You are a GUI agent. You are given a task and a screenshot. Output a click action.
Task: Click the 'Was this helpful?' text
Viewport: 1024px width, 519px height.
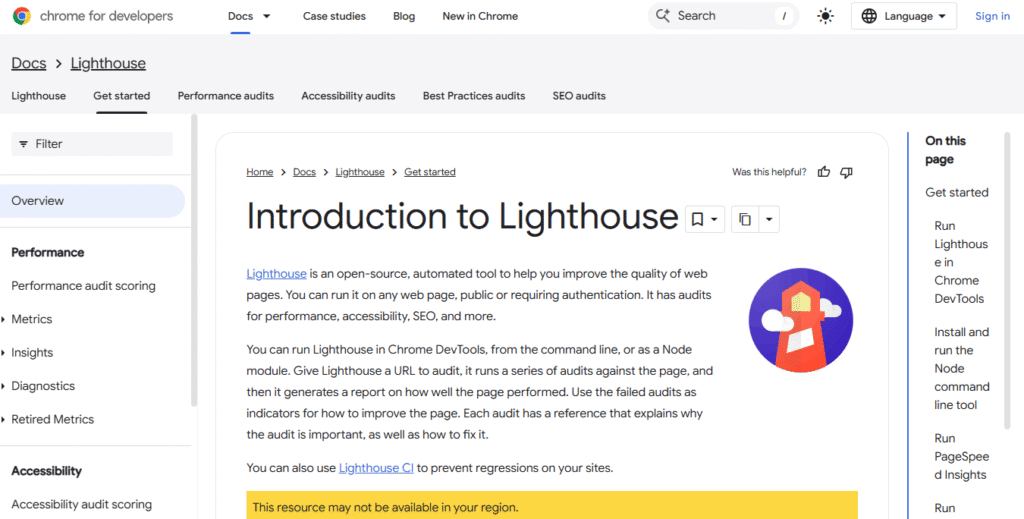(x=769, y=172)
